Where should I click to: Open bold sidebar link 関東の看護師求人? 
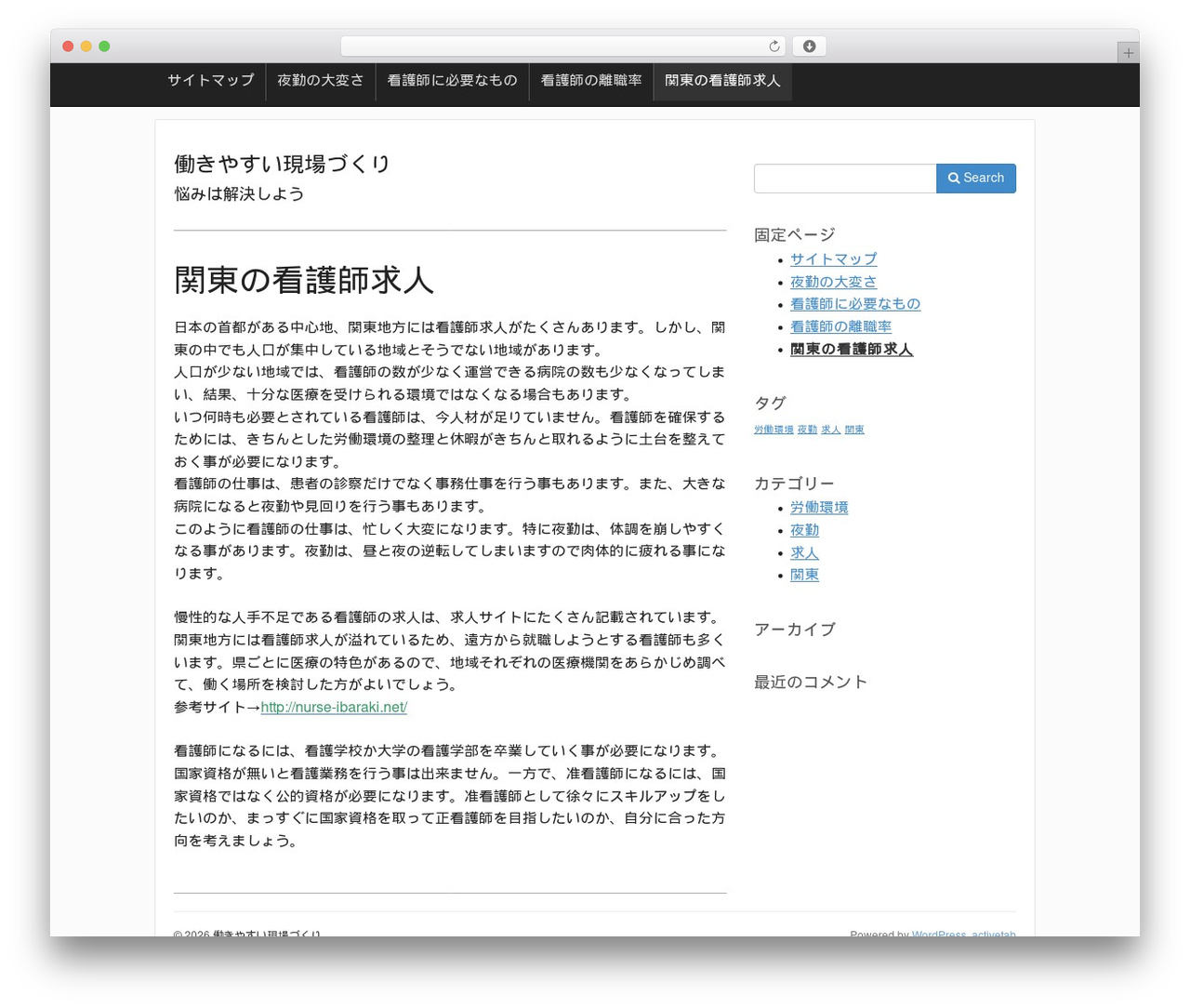pos(852,350)
